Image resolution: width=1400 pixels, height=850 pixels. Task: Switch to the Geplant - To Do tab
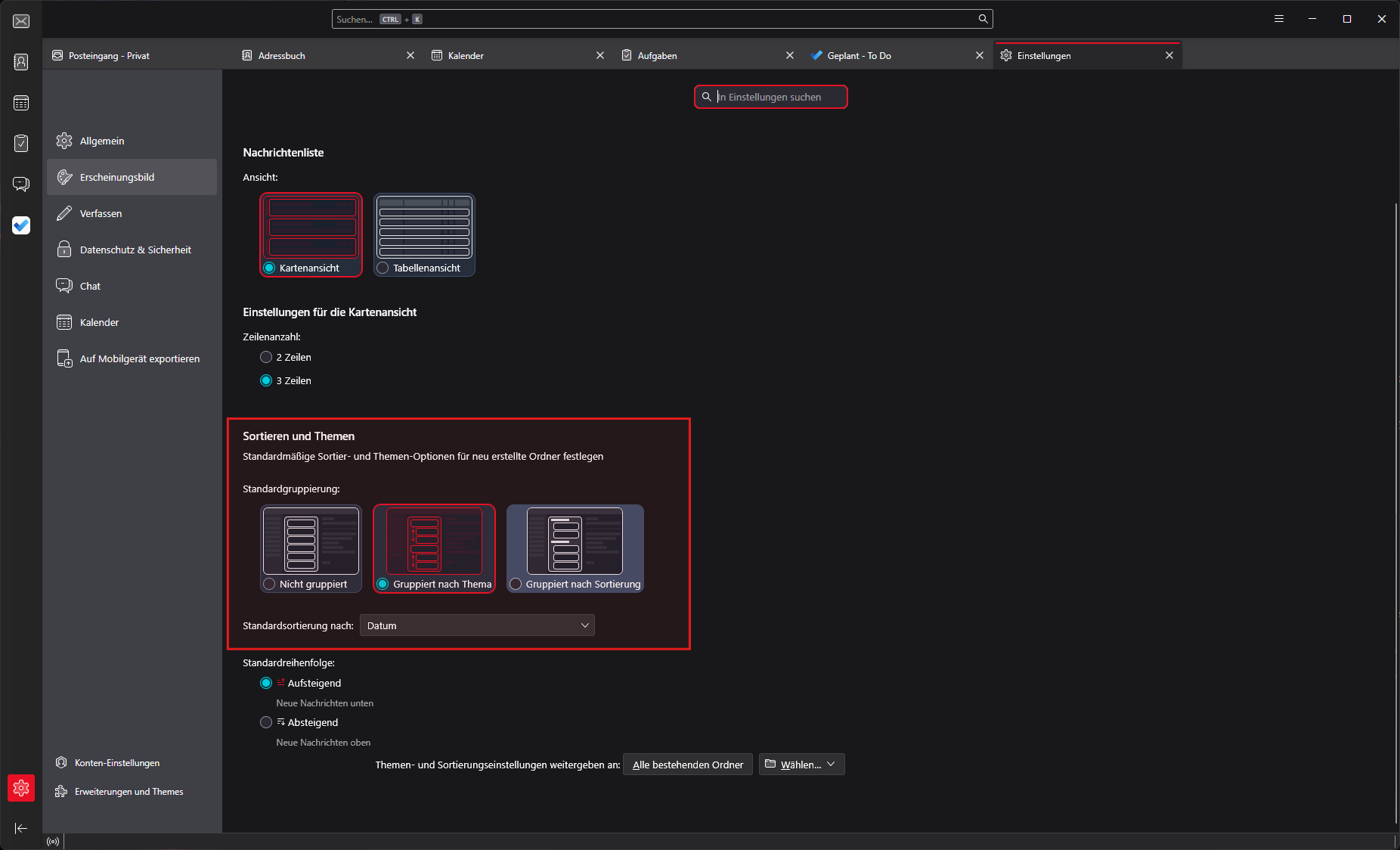[899, 55]
